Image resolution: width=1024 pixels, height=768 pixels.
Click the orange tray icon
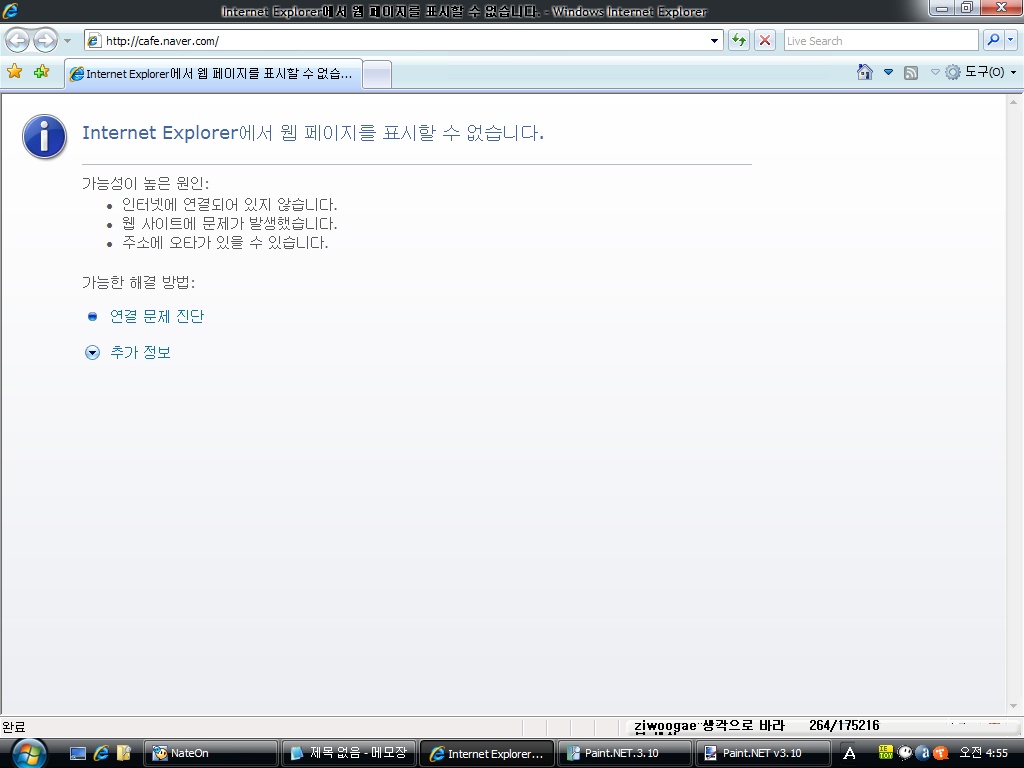[940, 752]
